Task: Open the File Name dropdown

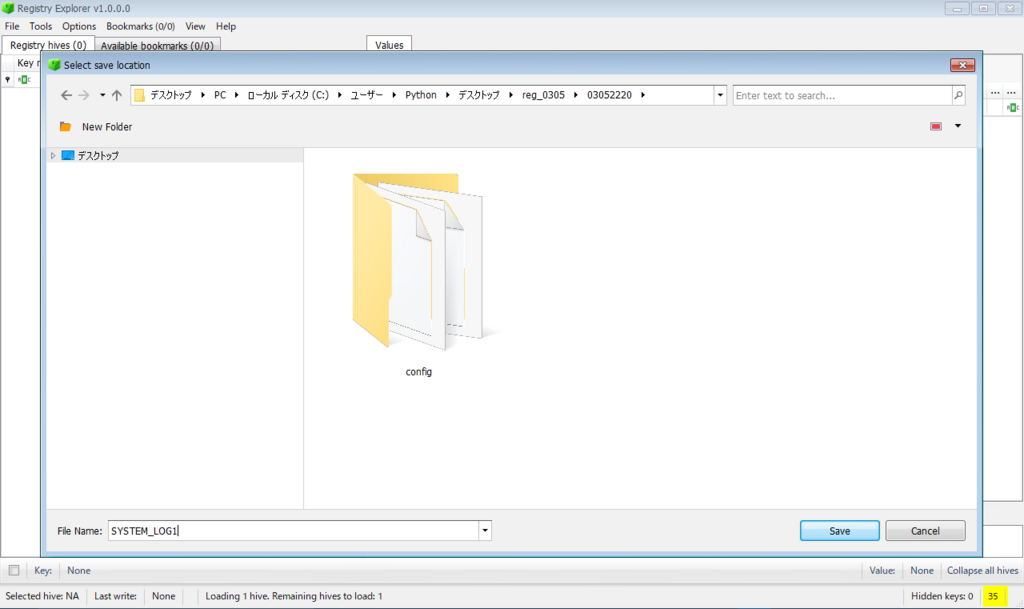Action: (x=485, y=531)
